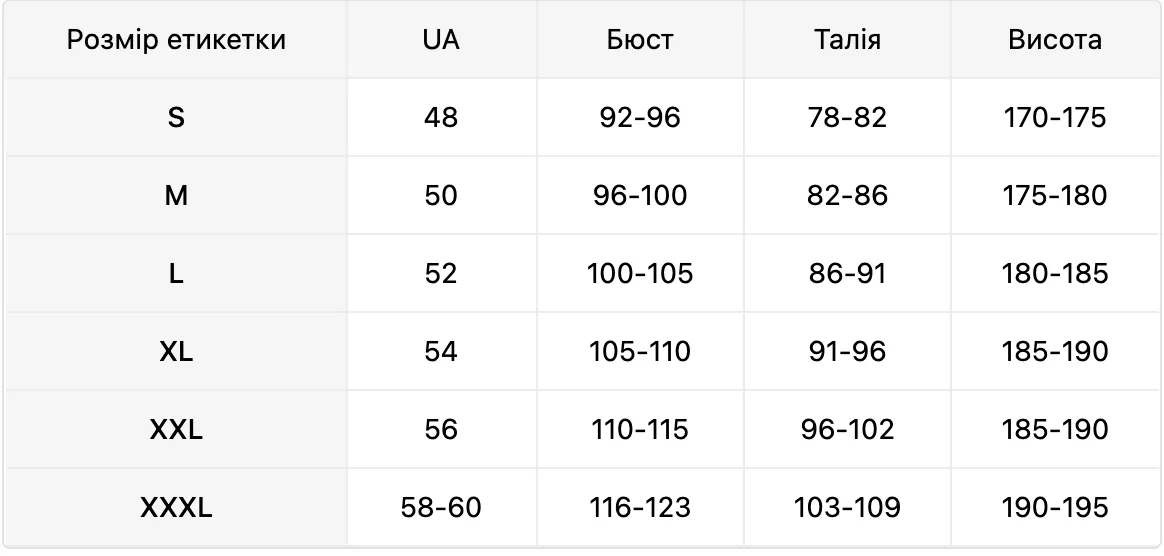Select the height value 170-175

[1054, 117]
